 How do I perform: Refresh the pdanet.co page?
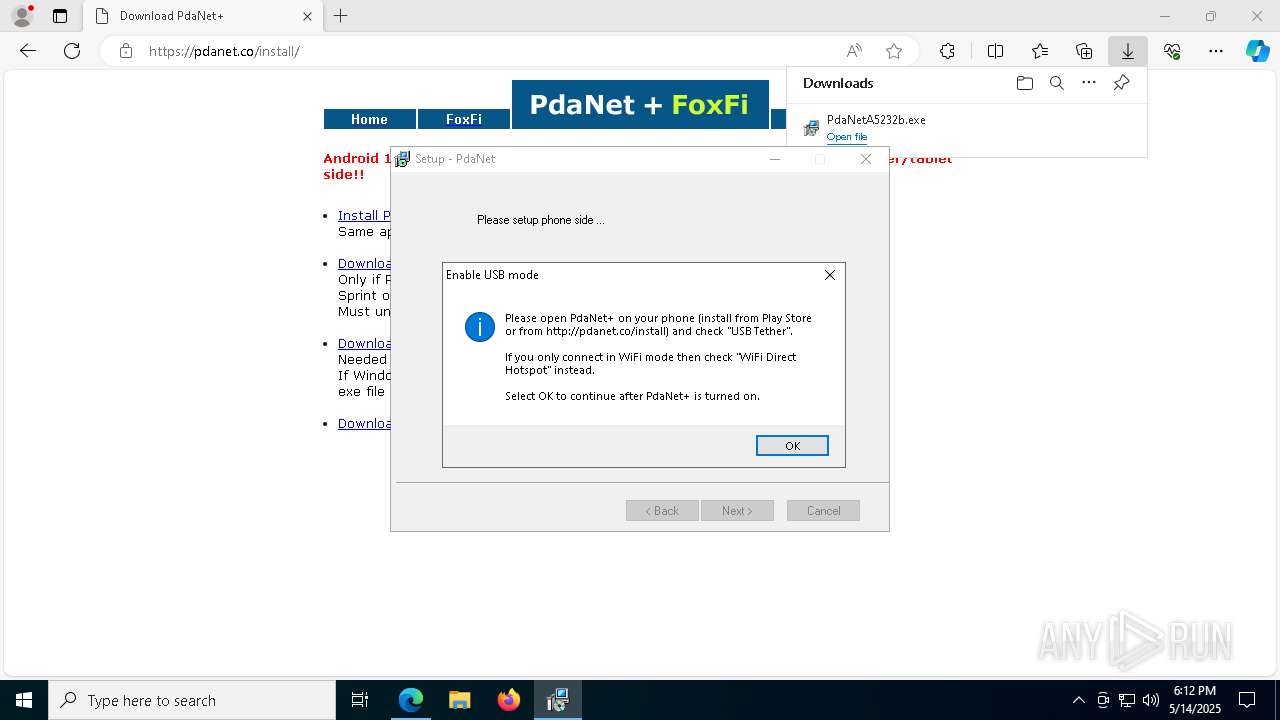point(72,51)
